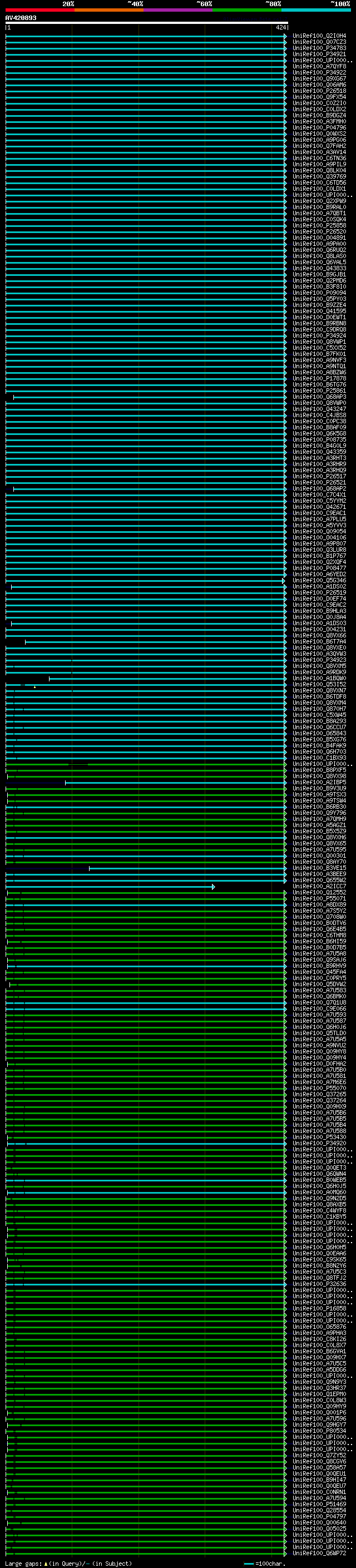Select the UniRef100_Q12552 label
The image size is (356, 1568).
[x=319, y=892]
